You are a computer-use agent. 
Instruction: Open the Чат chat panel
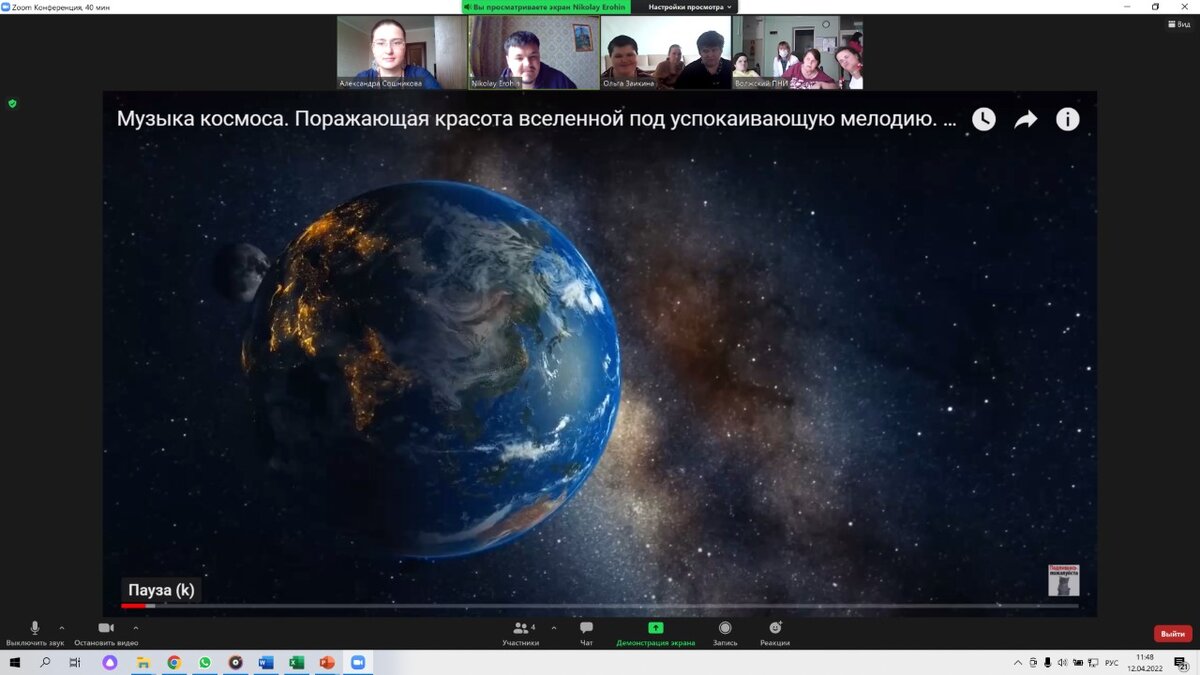coord(586,633)
